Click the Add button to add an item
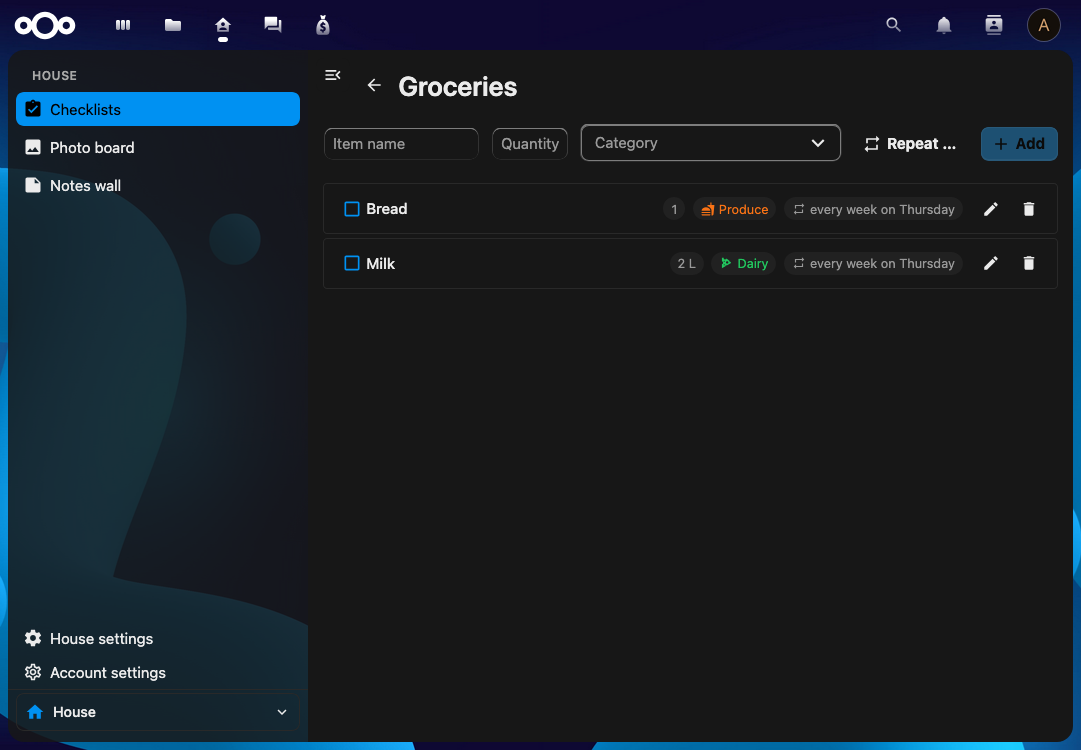This screenshot has height=750, width=1081. point(1019,143)
